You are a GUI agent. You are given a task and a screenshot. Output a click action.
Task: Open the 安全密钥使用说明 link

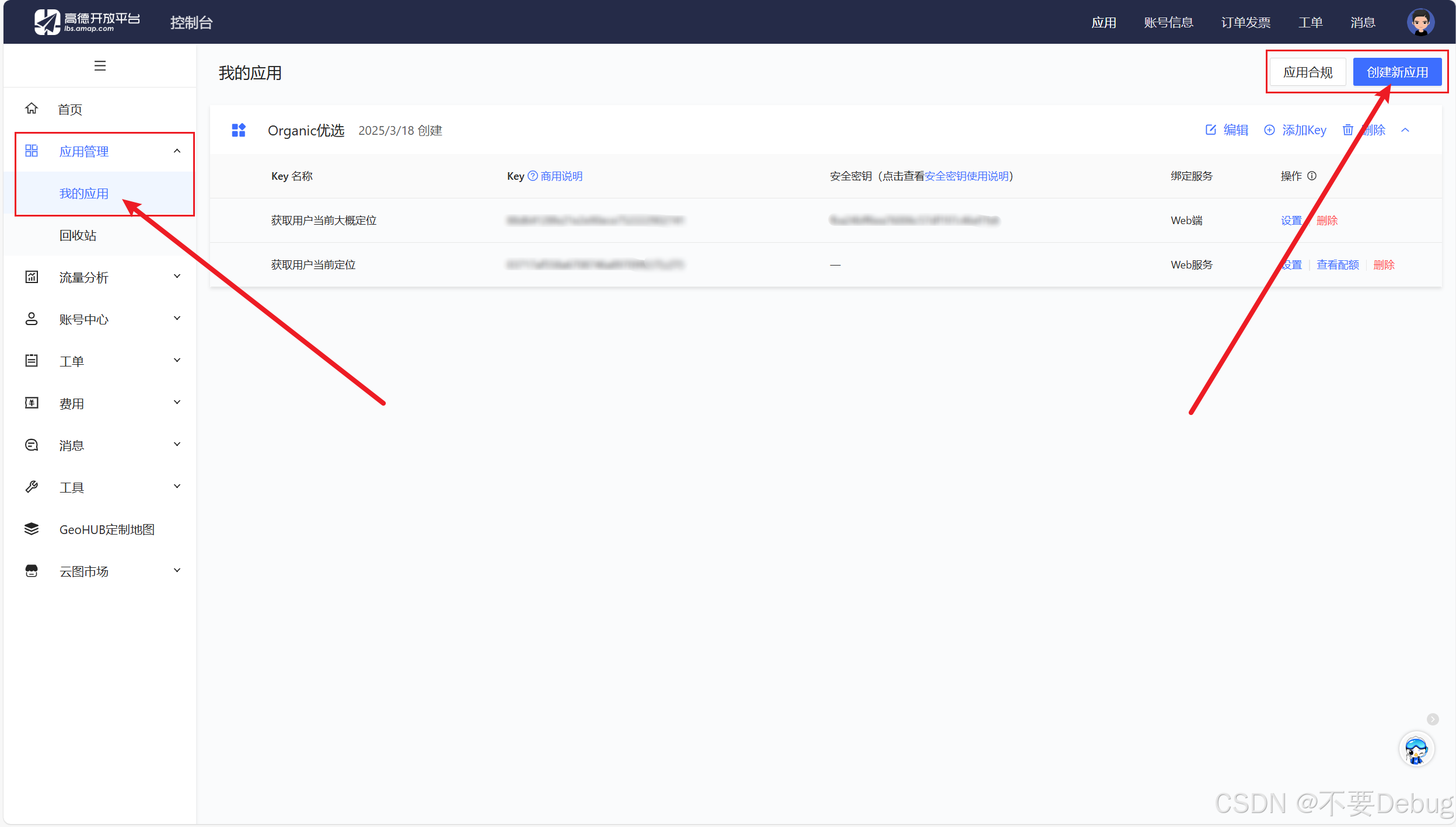pyautogui.click(x=967, y=176)
